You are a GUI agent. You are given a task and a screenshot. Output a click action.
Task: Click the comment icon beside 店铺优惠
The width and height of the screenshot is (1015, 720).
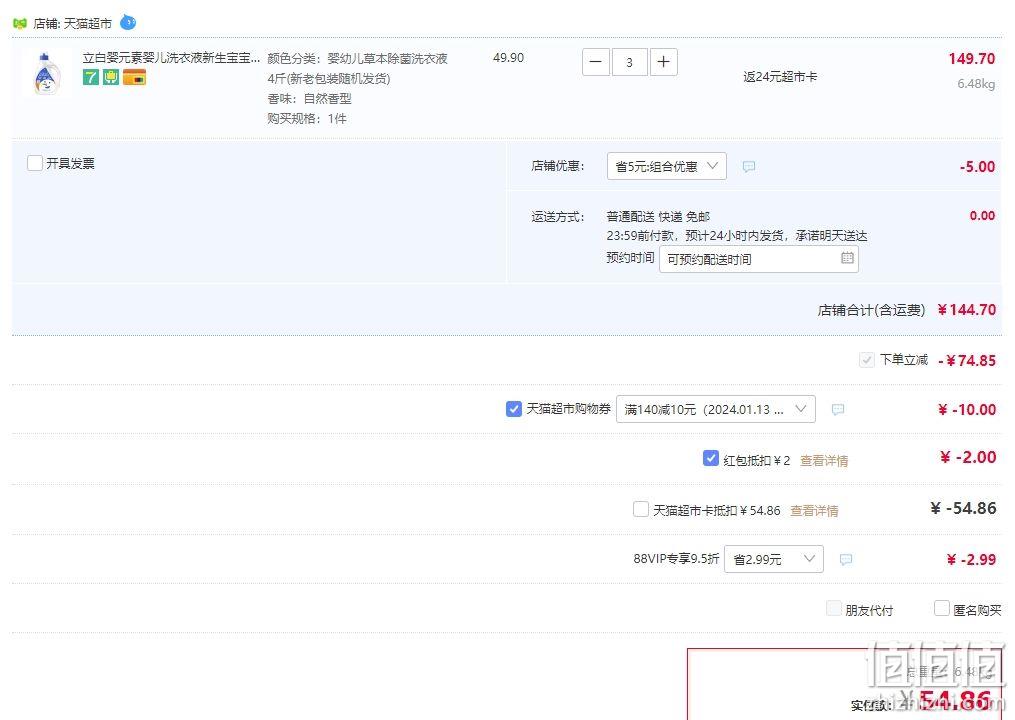[749, 166]
